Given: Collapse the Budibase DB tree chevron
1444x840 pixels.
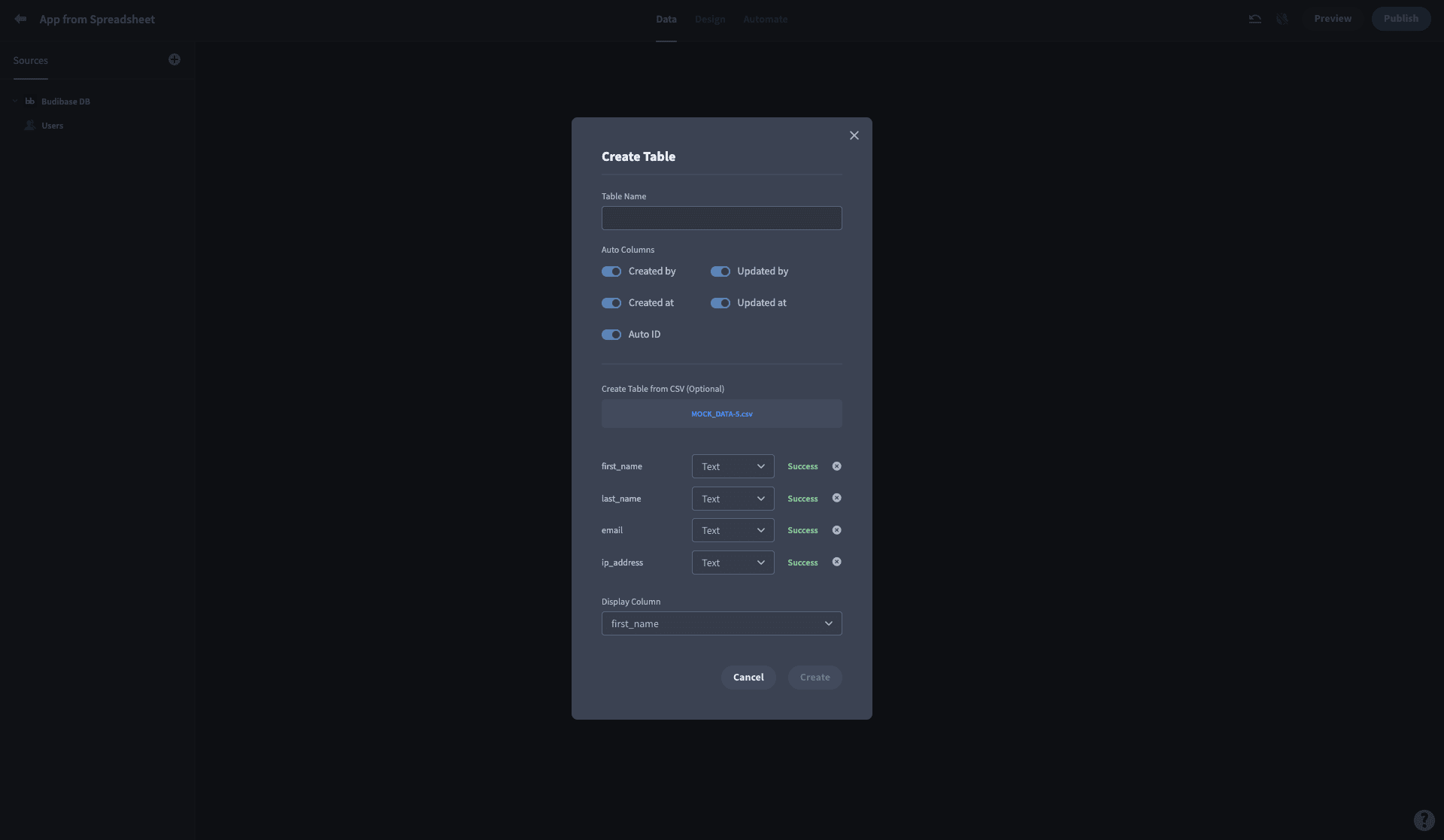Looking at the screenshot, I should tap(15, 101).
